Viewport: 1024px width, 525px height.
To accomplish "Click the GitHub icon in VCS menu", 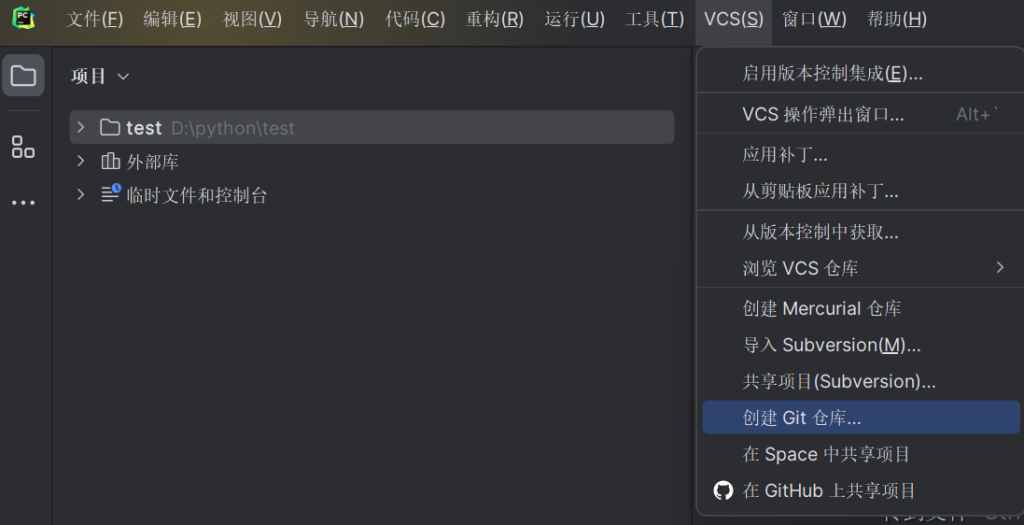I will point(723,490).
